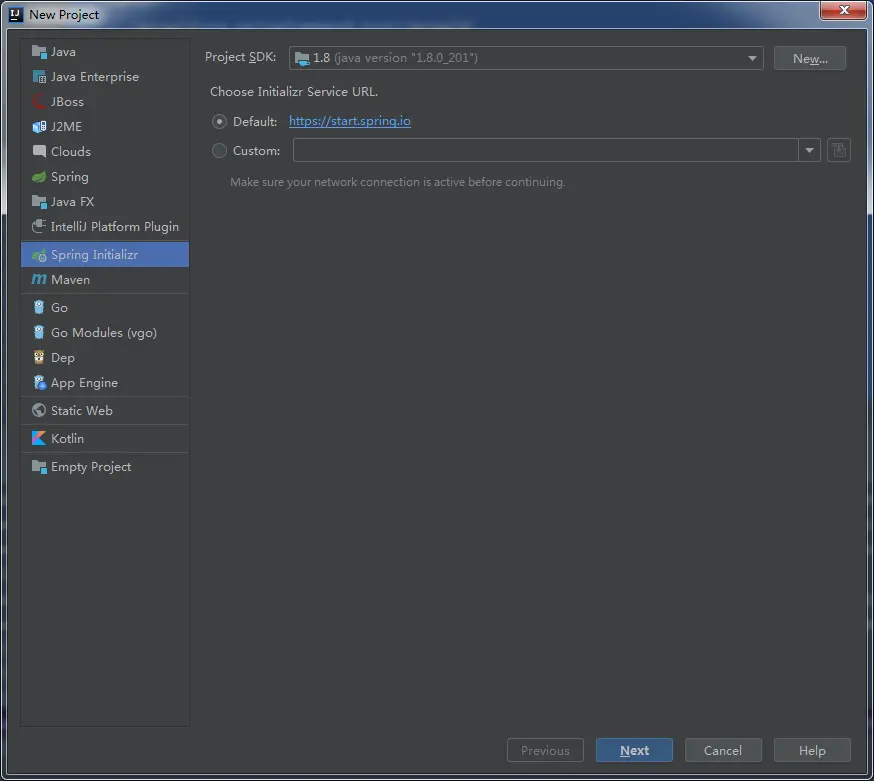Select JBoss in the project list
874x781 pixels.
[105, 101]
